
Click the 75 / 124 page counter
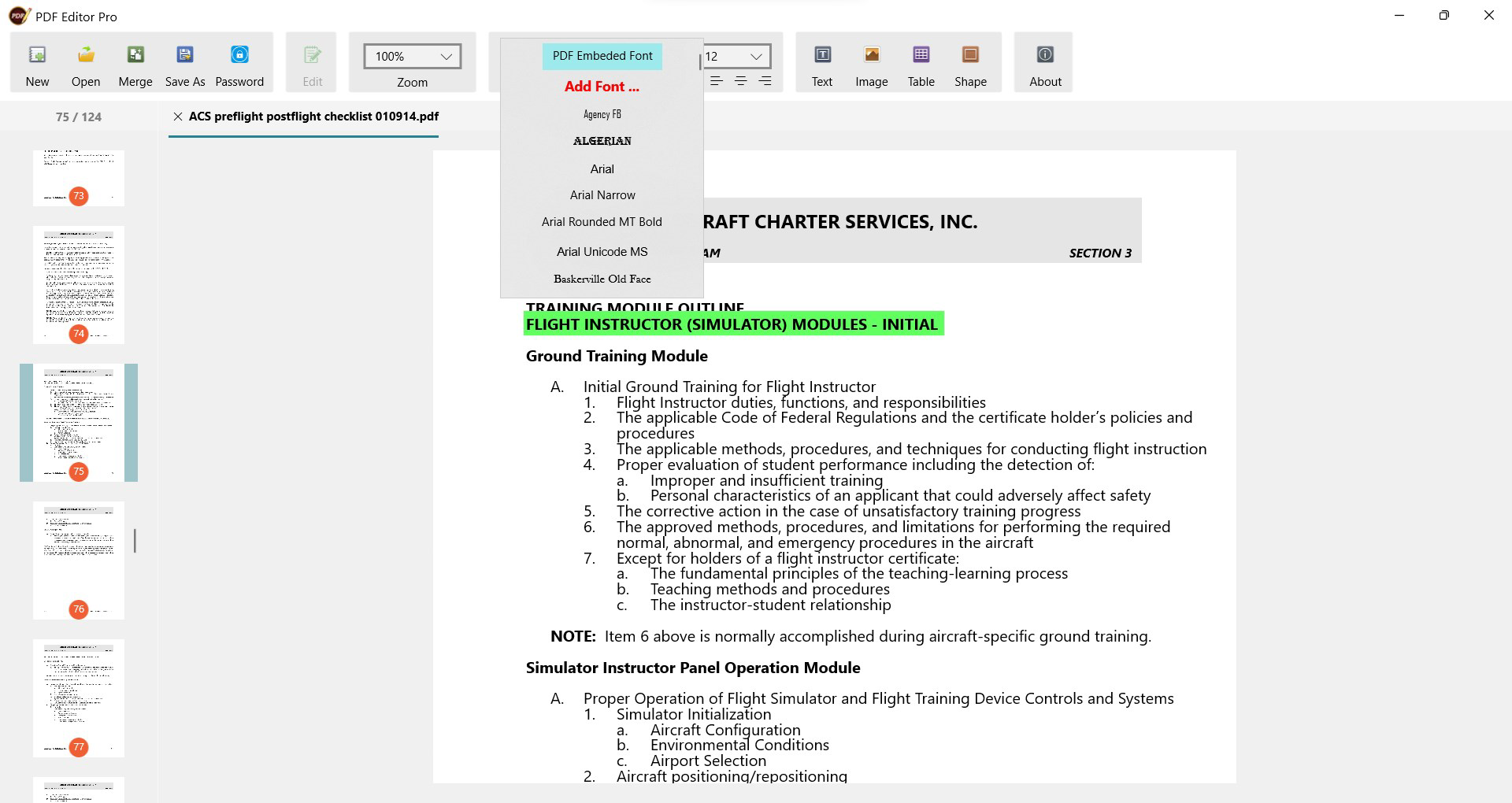79,117
